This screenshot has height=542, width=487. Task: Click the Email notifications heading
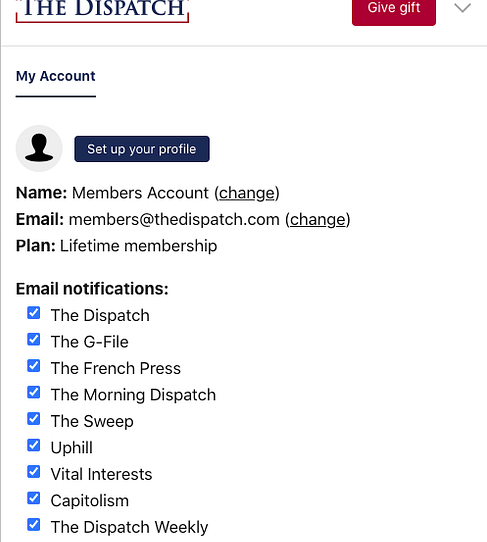(x=92, y=289)
